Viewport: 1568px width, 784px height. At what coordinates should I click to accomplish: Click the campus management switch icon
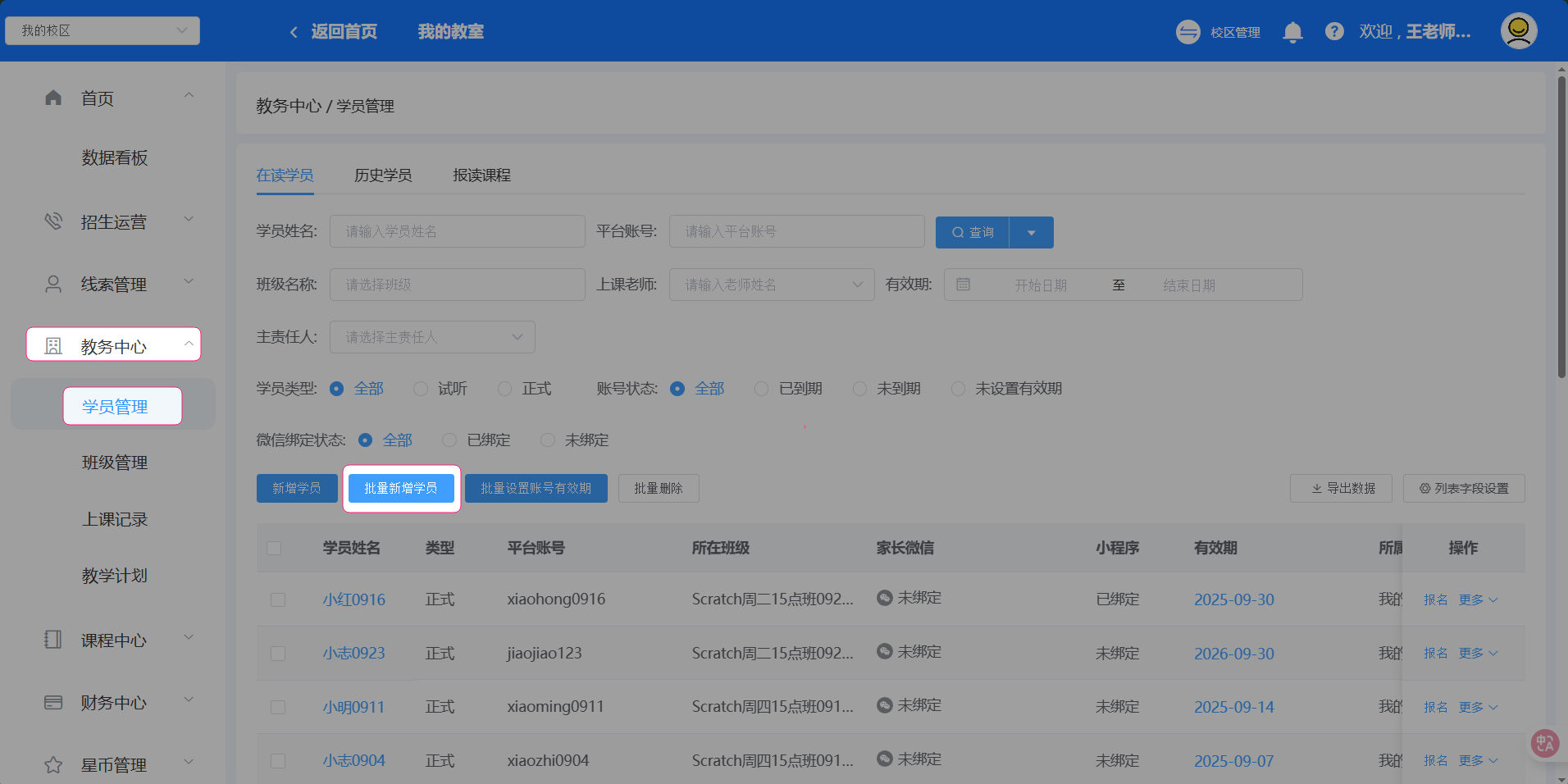(x=1187, y=32)
